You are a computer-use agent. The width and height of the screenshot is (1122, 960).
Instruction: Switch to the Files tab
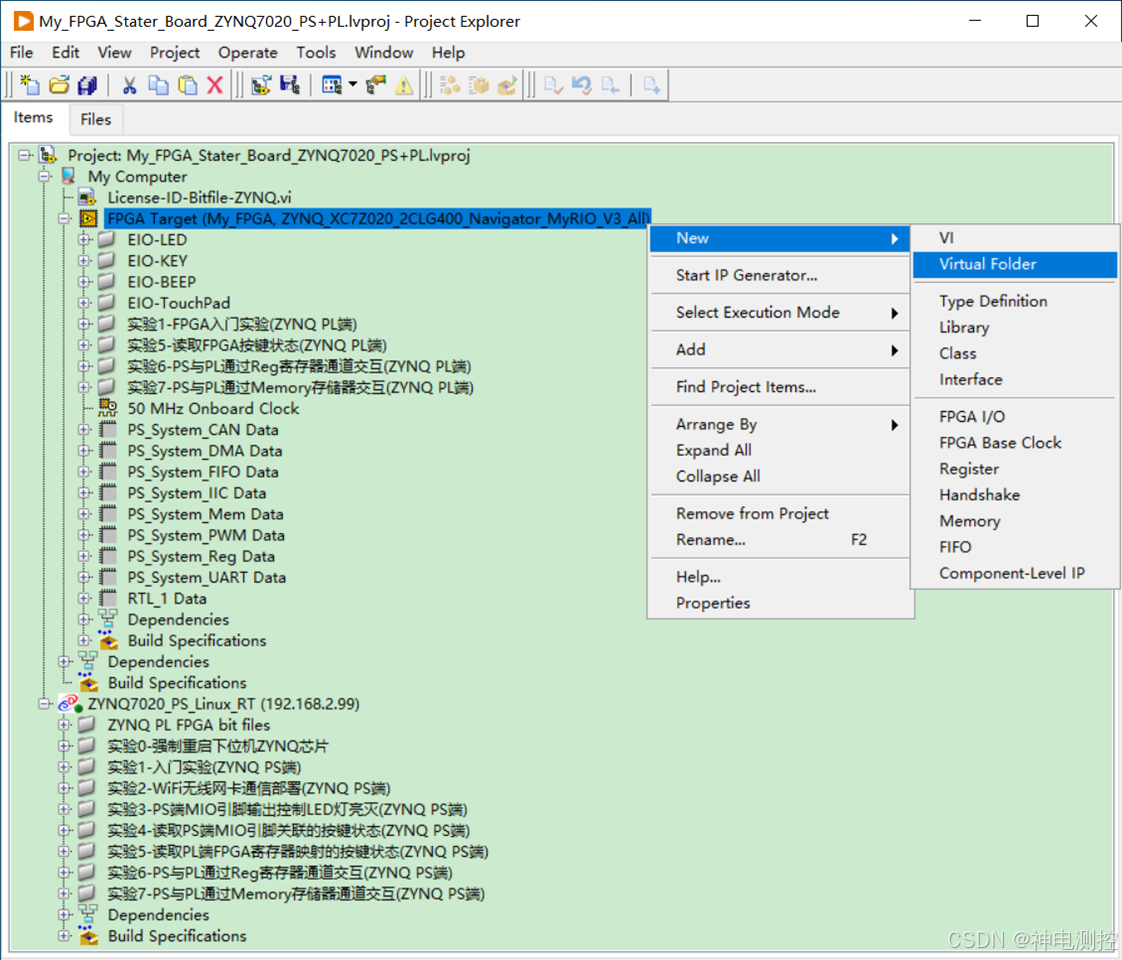95,119
